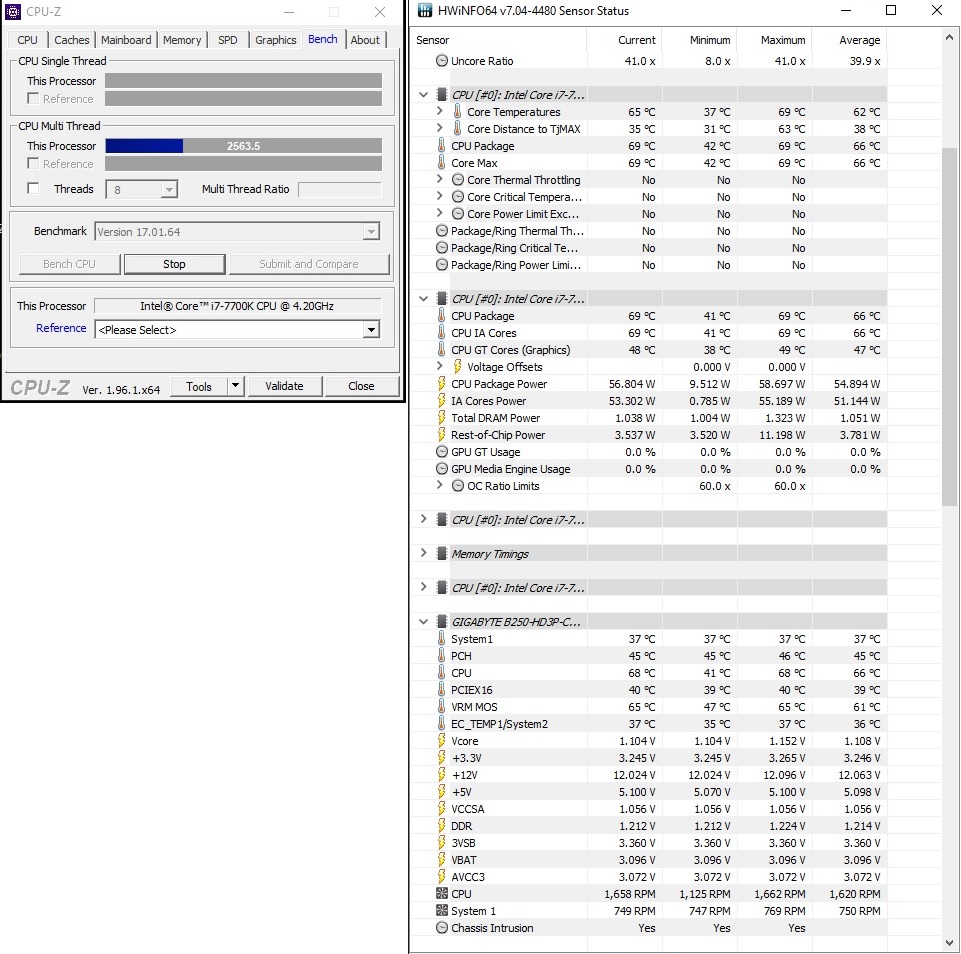961x954 pixels.
Task: Switch to the Memory tab
Action: point(182,40)
